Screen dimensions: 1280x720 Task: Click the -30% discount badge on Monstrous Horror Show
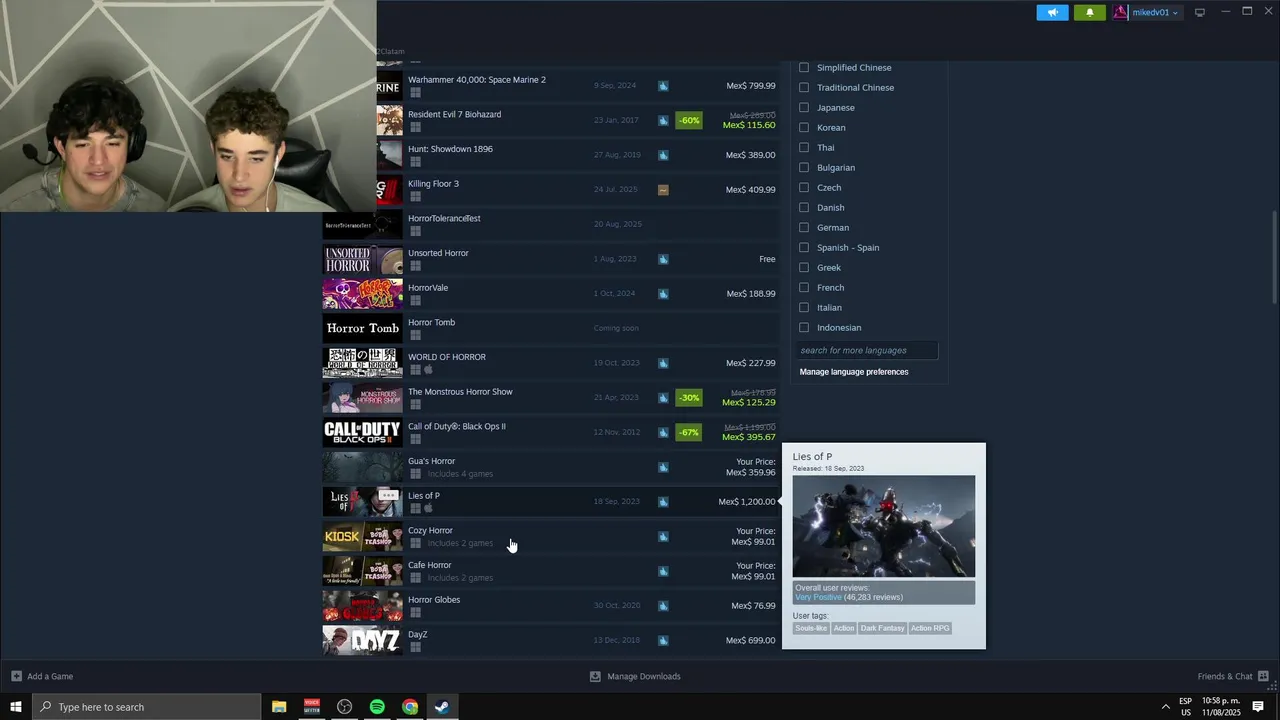tap(689, 397)
